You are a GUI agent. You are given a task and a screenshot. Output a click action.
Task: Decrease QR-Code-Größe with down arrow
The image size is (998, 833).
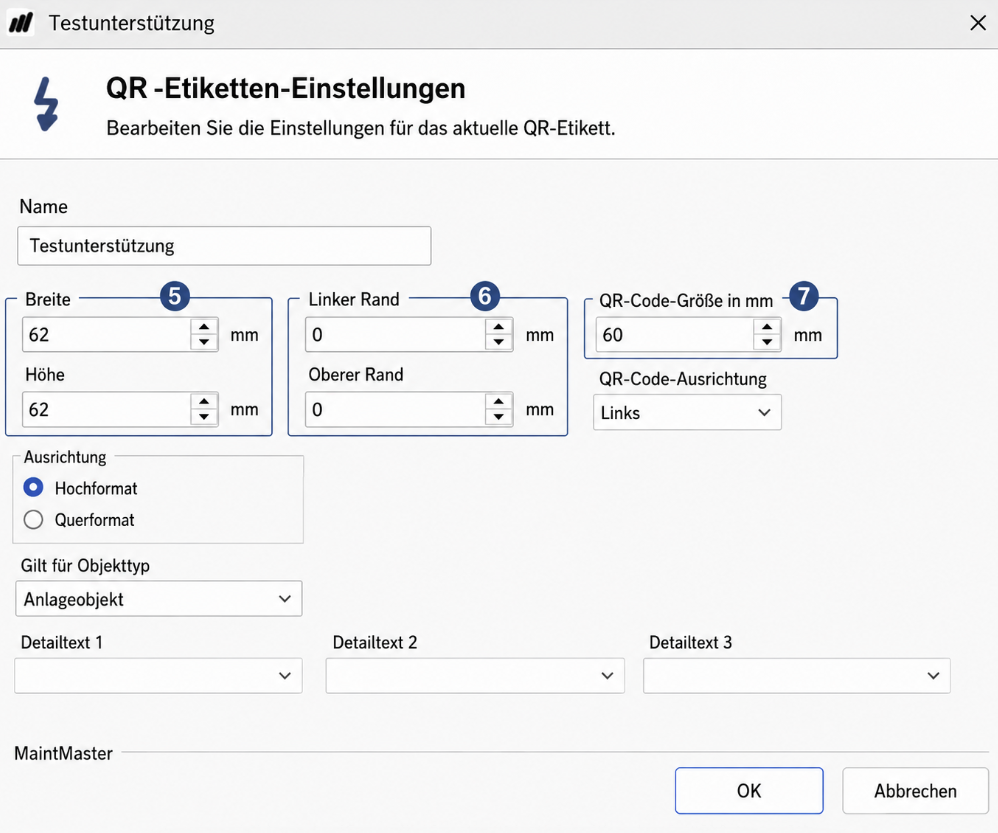coord(767,342)
